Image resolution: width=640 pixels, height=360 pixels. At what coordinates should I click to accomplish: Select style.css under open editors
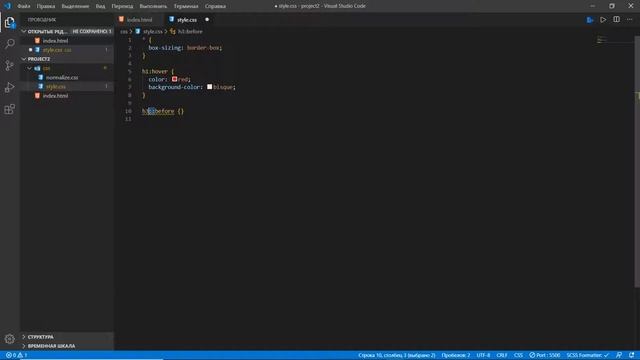tap(67, 50)
